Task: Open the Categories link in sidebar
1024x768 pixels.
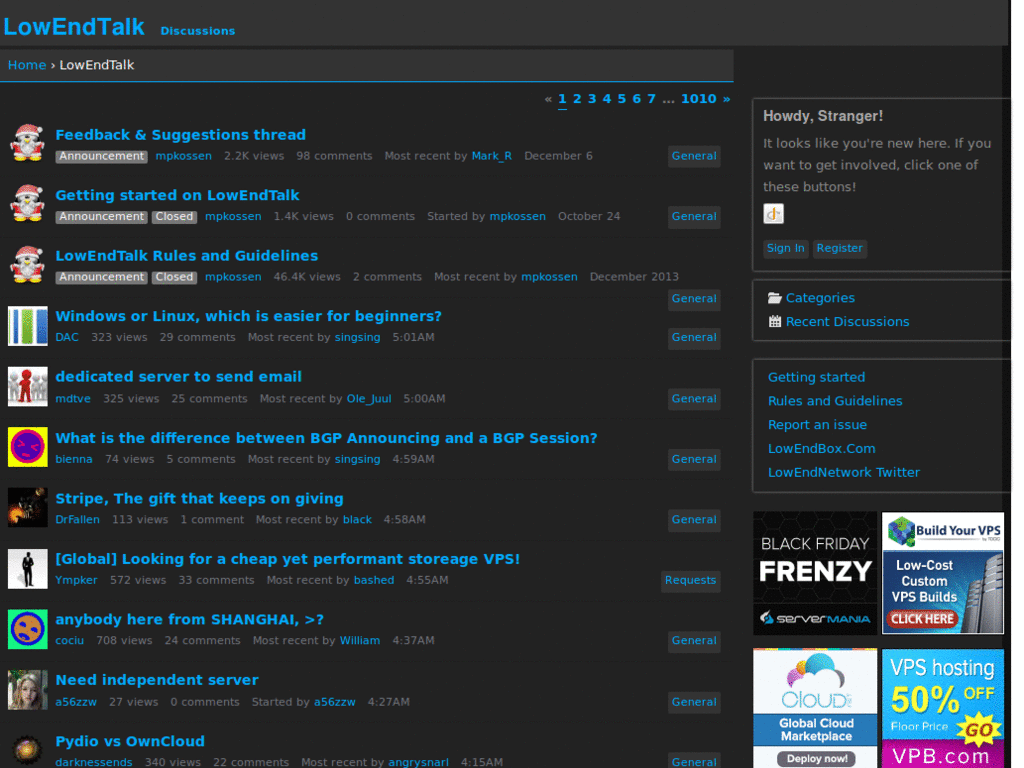Action: tap(820, 298)
